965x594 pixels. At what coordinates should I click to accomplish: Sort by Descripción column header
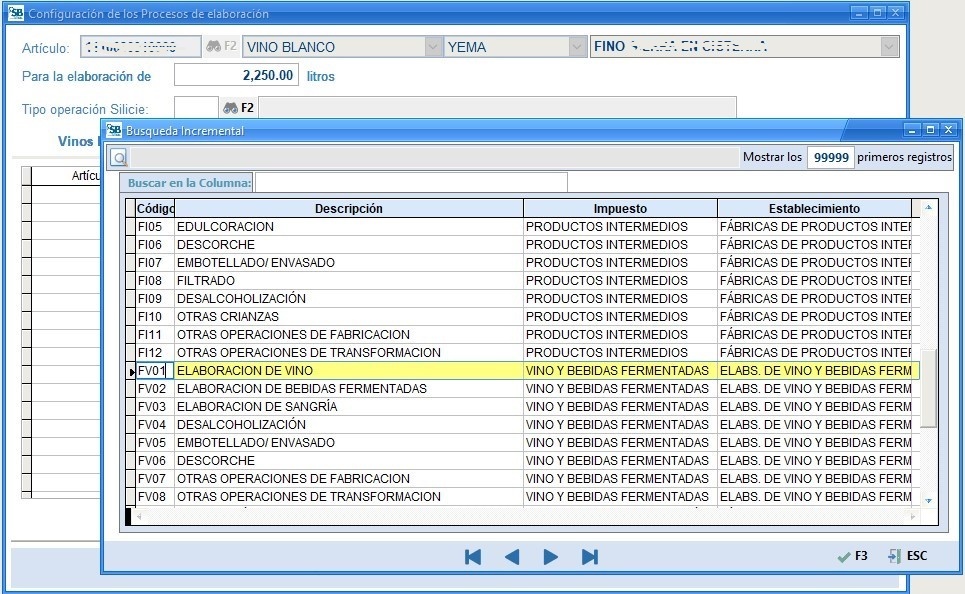tap(348, 209)
